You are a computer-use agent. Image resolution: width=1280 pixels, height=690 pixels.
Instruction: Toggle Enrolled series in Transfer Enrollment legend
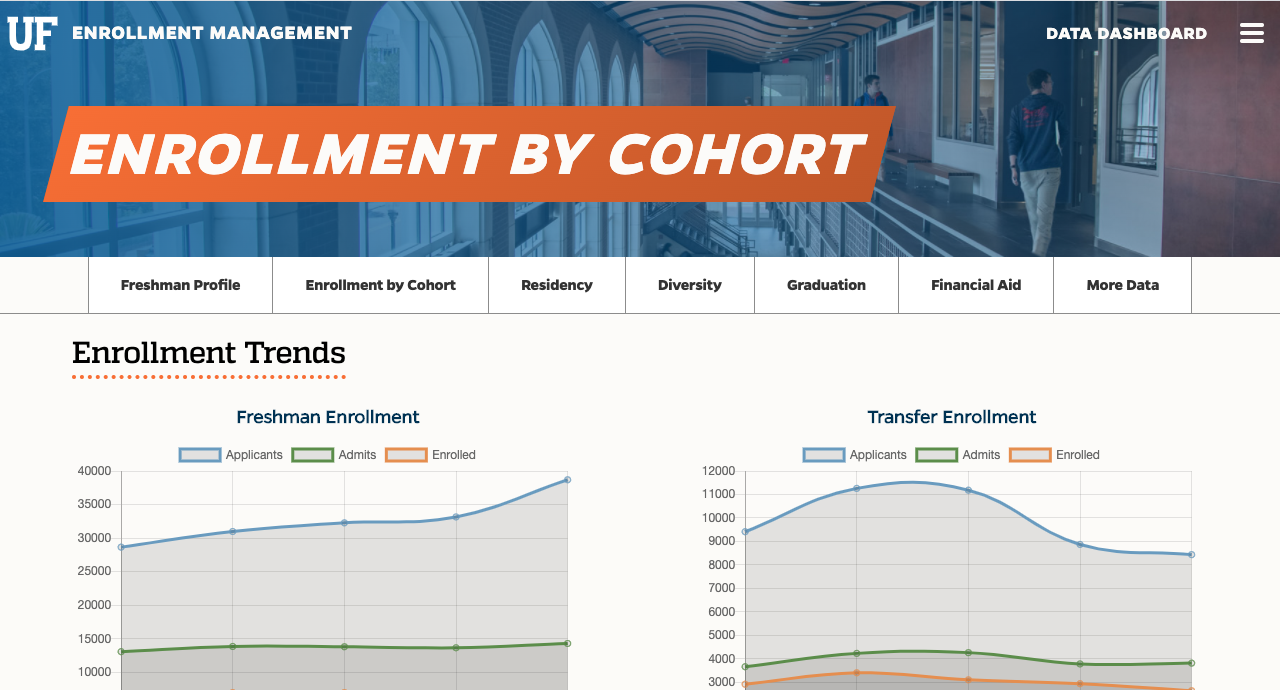(x=1055, y=455)
